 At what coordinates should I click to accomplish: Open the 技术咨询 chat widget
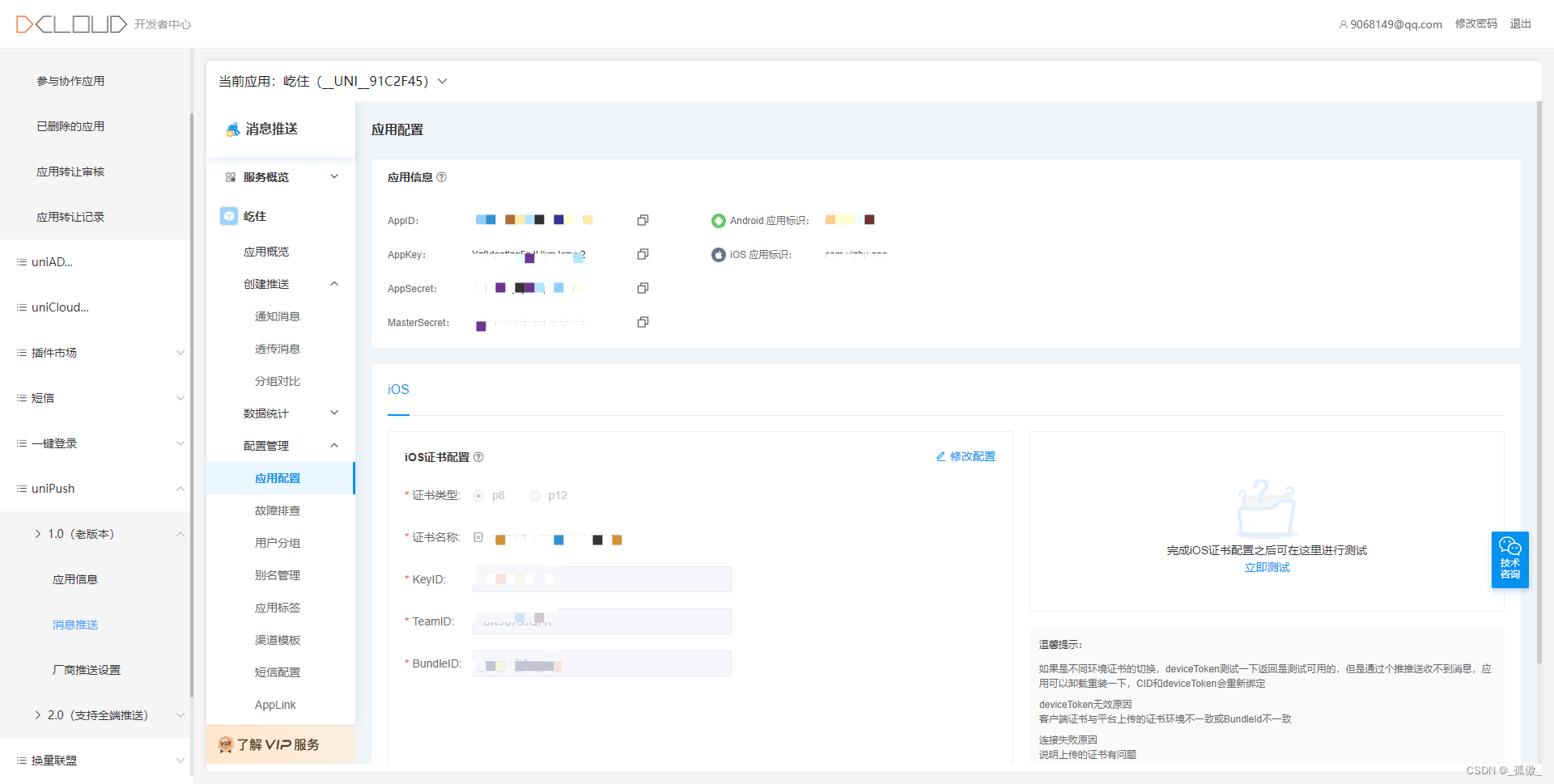[x=1509, y=559]
